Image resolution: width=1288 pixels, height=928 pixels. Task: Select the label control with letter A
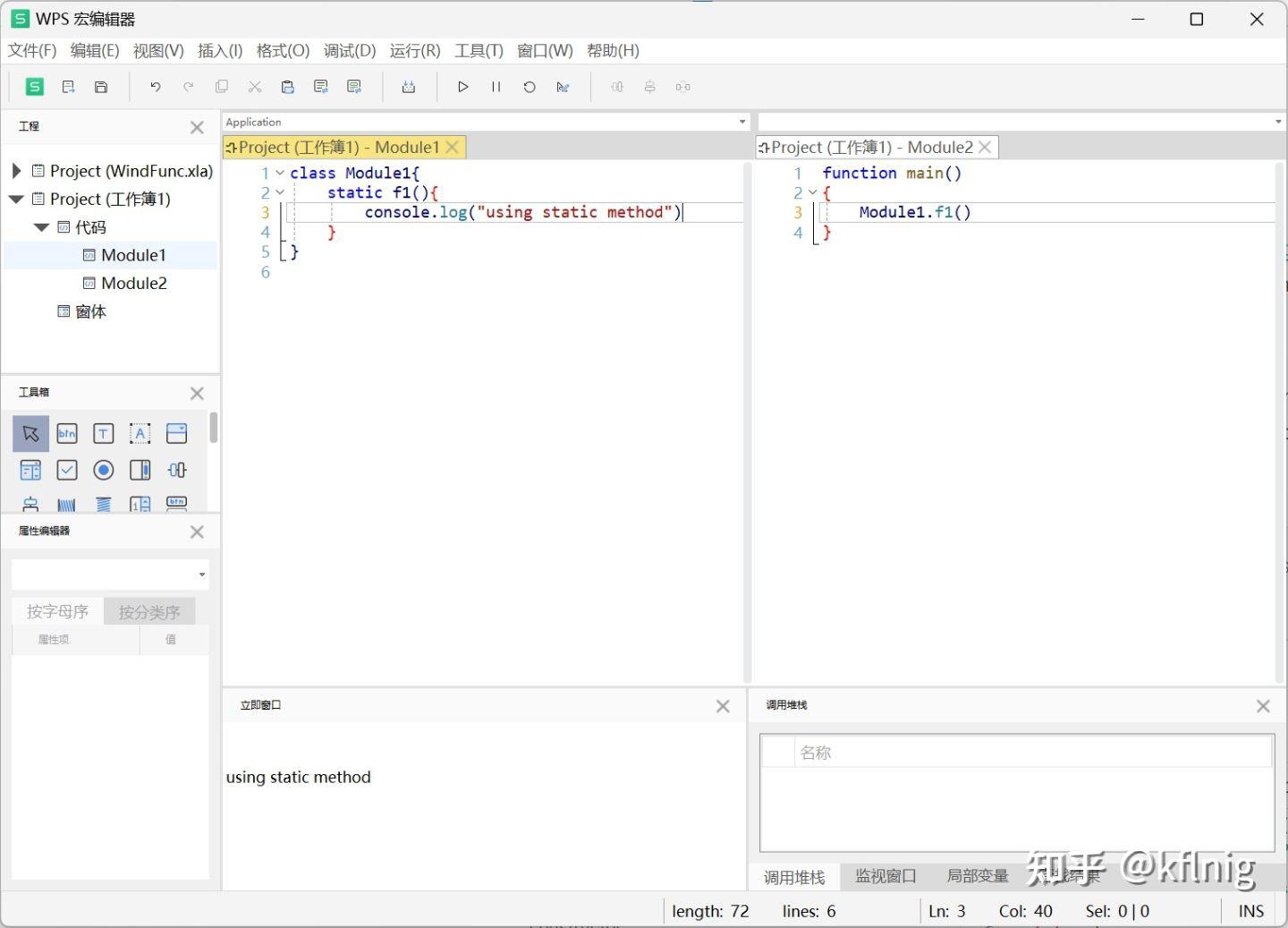pos(140,434)
